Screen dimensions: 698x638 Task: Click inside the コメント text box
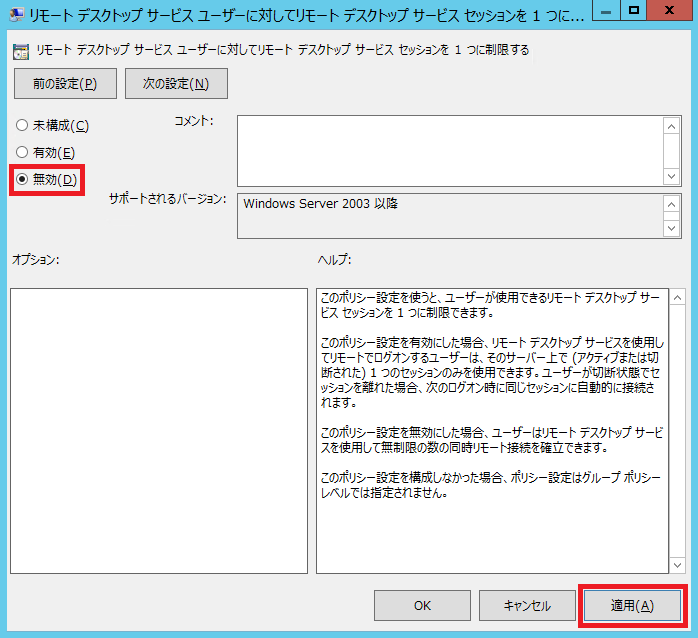pyautogui.click(x=450, y=151)
